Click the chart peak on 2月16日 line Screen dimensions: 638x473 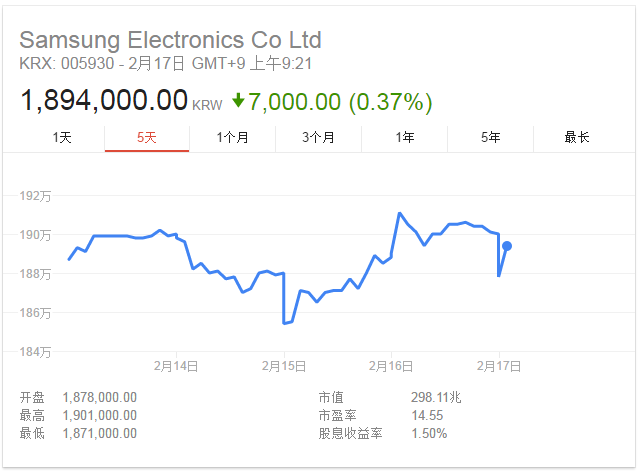coord(400,213)
